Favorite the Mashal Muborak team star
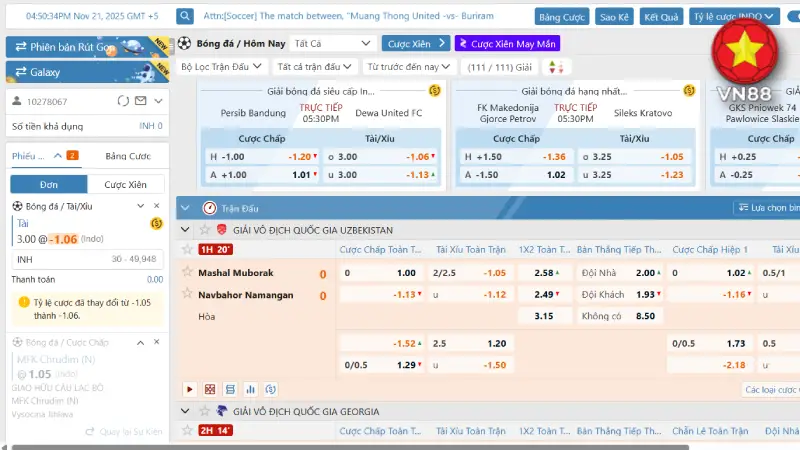 [186, 272]
